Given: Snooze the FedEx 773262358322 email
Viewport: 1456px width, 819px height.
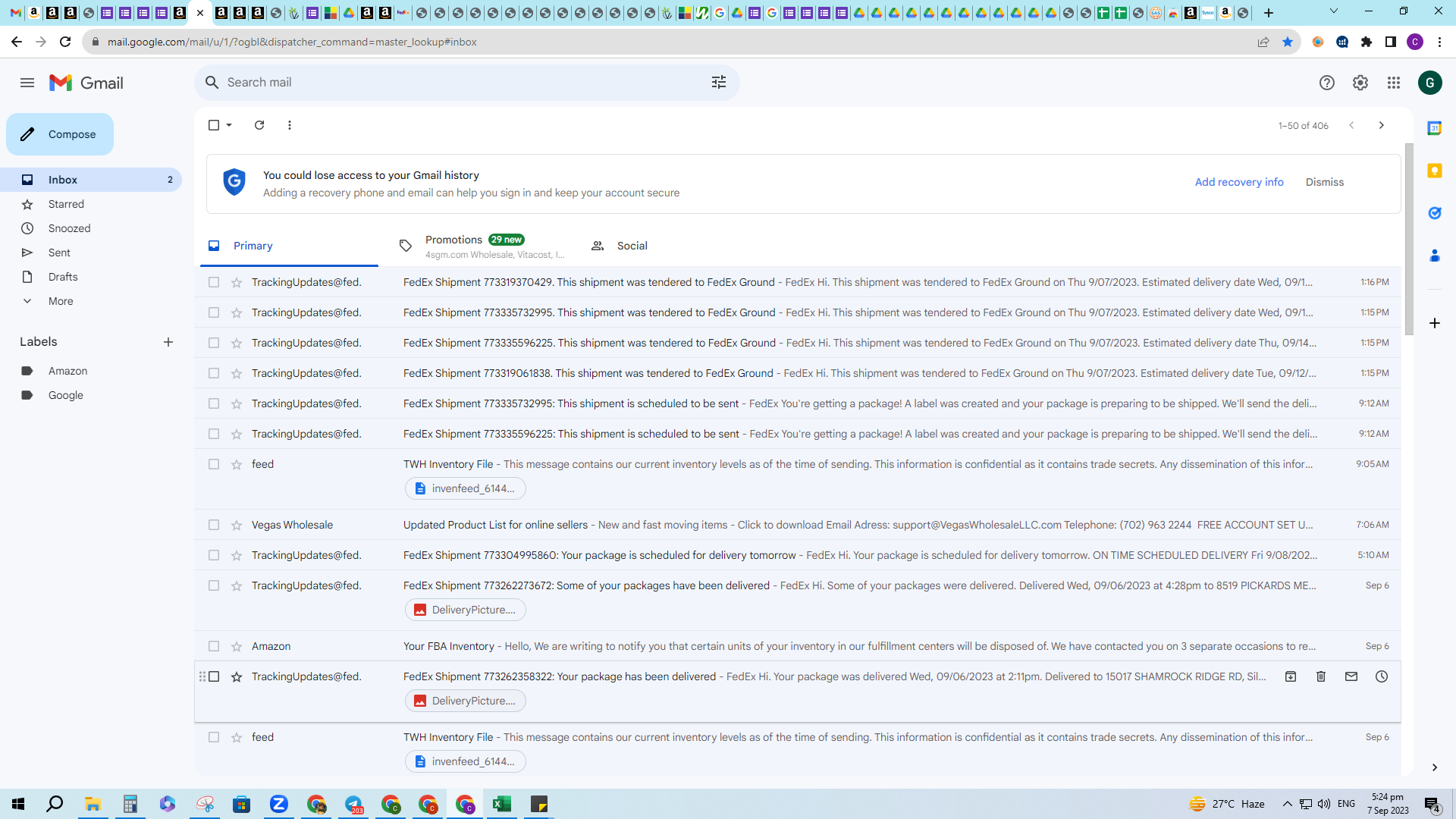Looking at the screenshot, I should [1382, 676].
